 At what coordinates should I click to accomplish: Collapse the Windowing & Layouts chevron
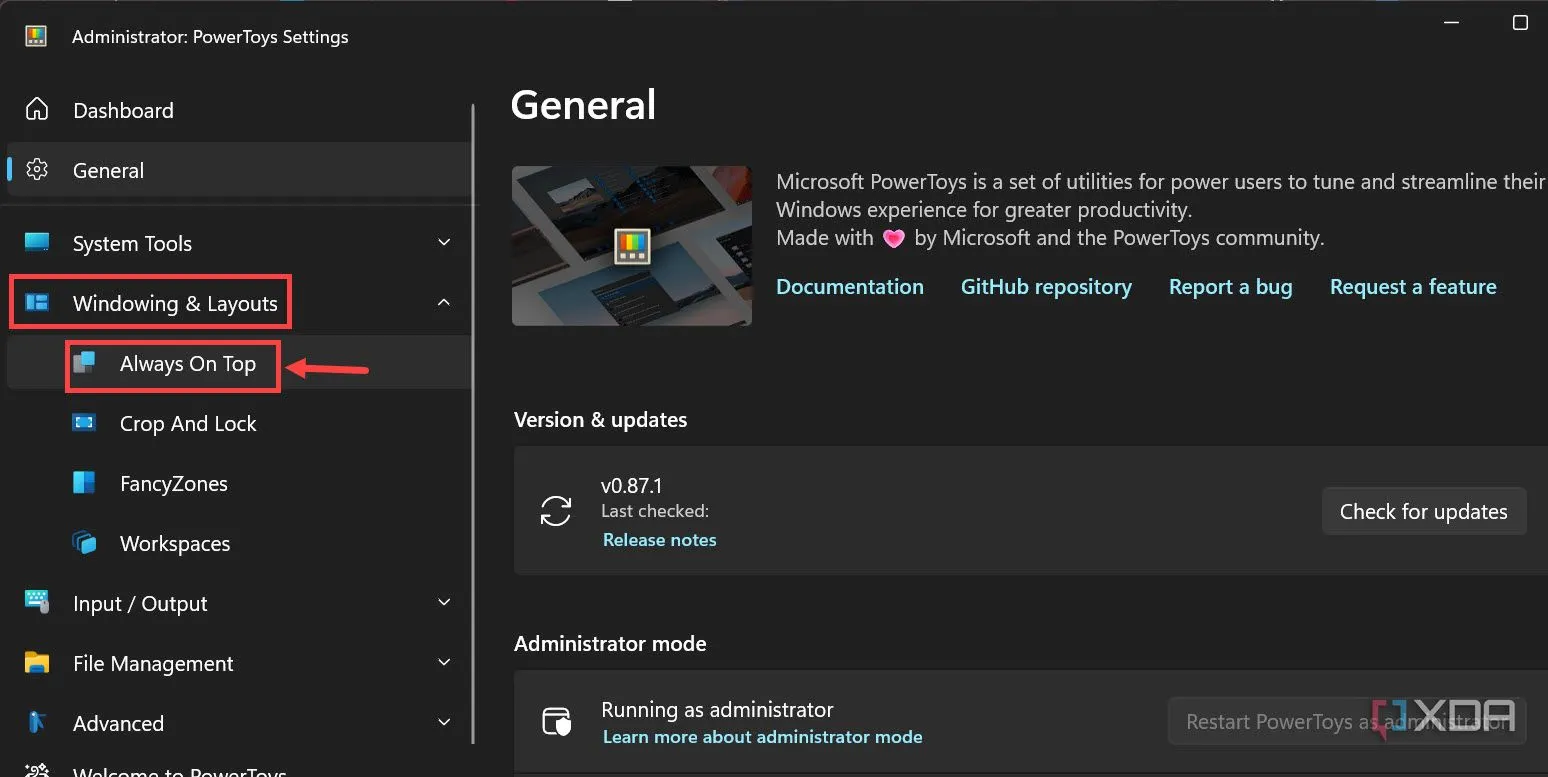[444, 302]
